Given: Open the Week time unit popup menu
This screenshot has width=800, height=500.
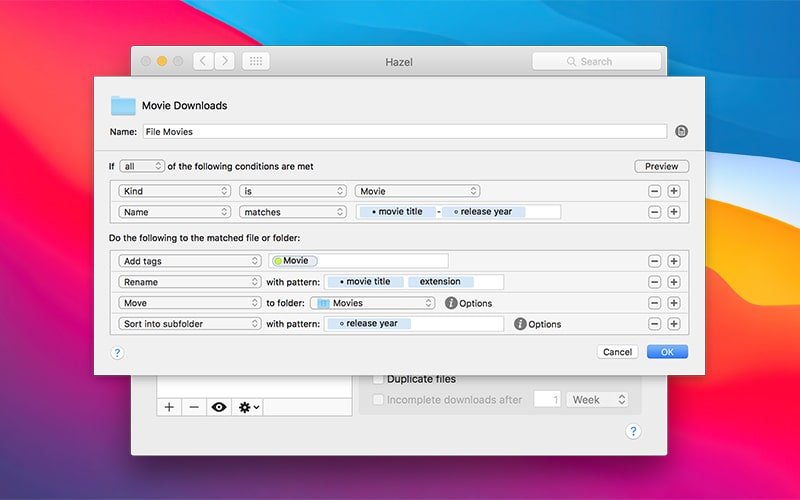Looking at the screenshot, I should tap(597, 400).
